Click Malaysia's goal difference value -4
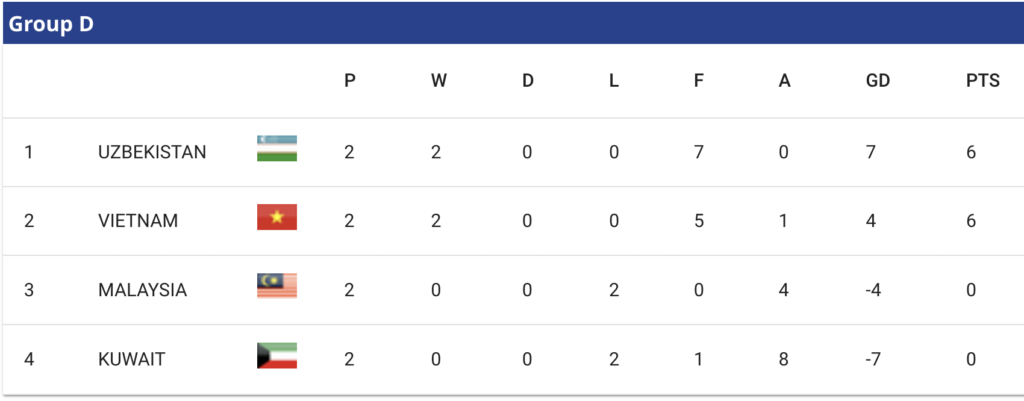Viewport: 1024px width, 401px height. tap(874, 290)
